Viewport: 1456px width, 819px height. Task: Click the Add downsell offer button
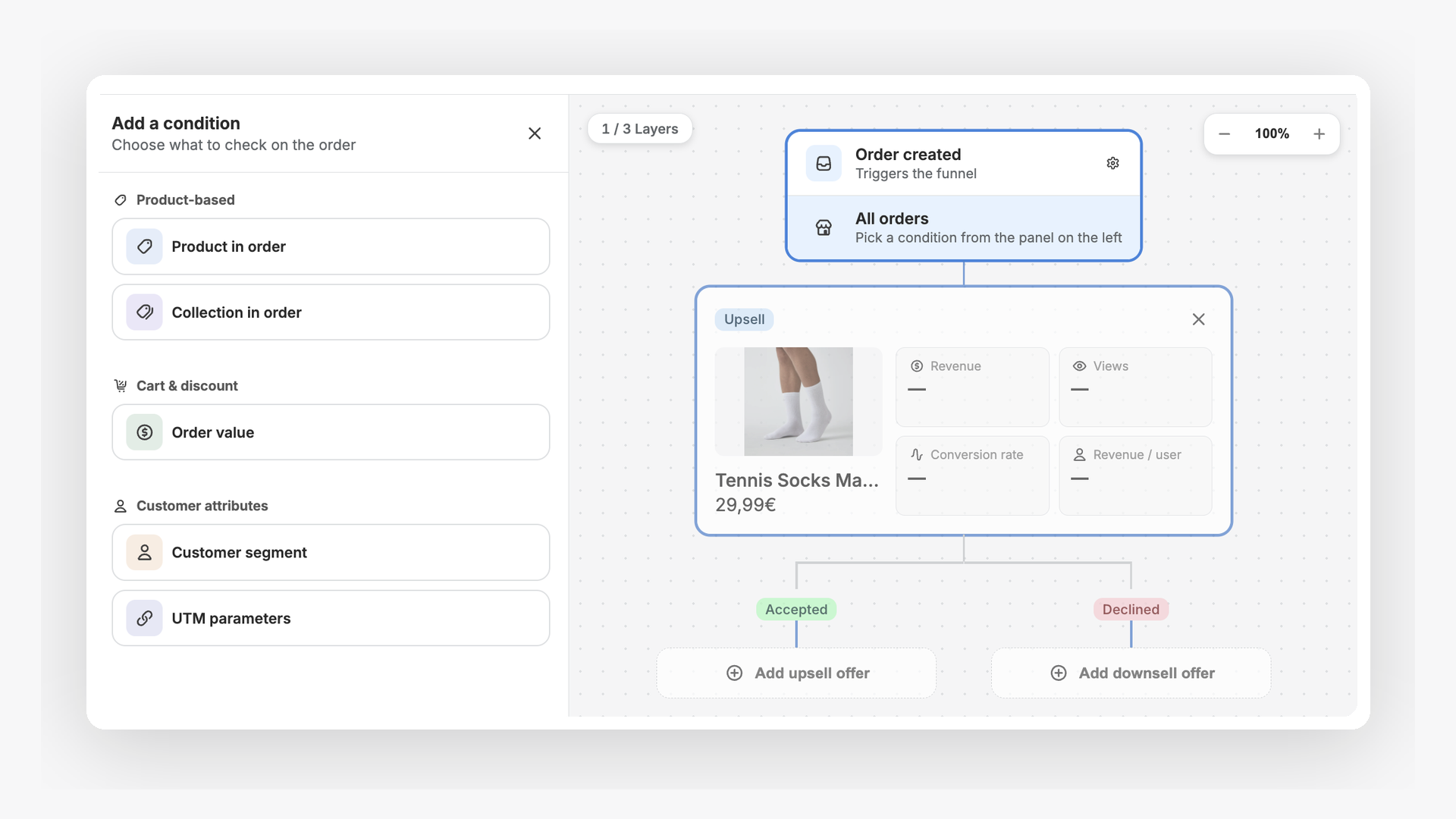[1131, 673]
